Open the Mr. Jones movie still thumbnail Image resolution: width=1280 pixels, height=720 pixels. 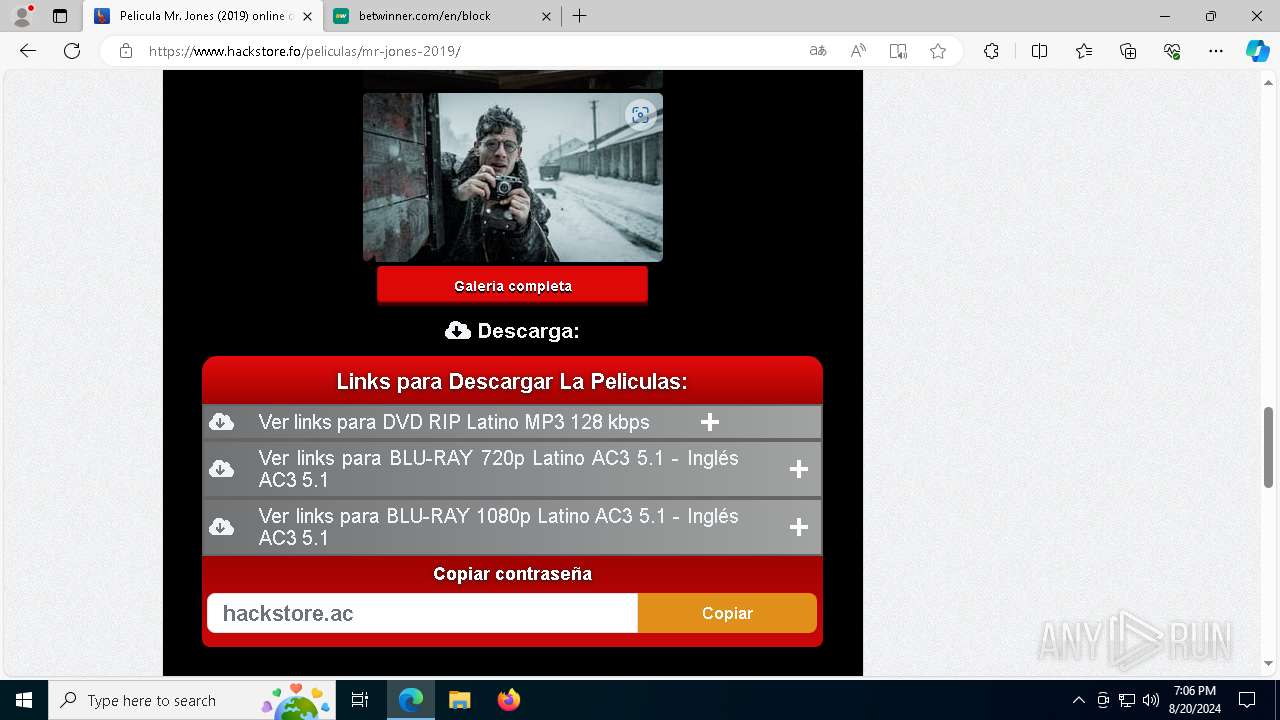point(512,177)
